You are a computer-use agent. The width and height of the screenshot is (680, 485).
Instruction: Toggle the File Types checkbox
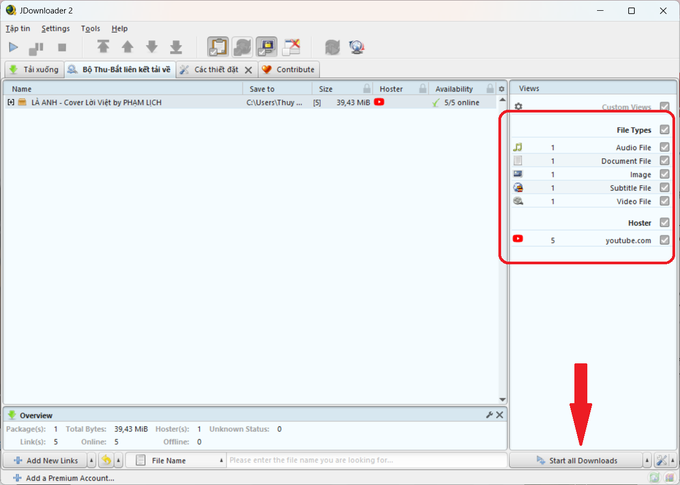664,130
